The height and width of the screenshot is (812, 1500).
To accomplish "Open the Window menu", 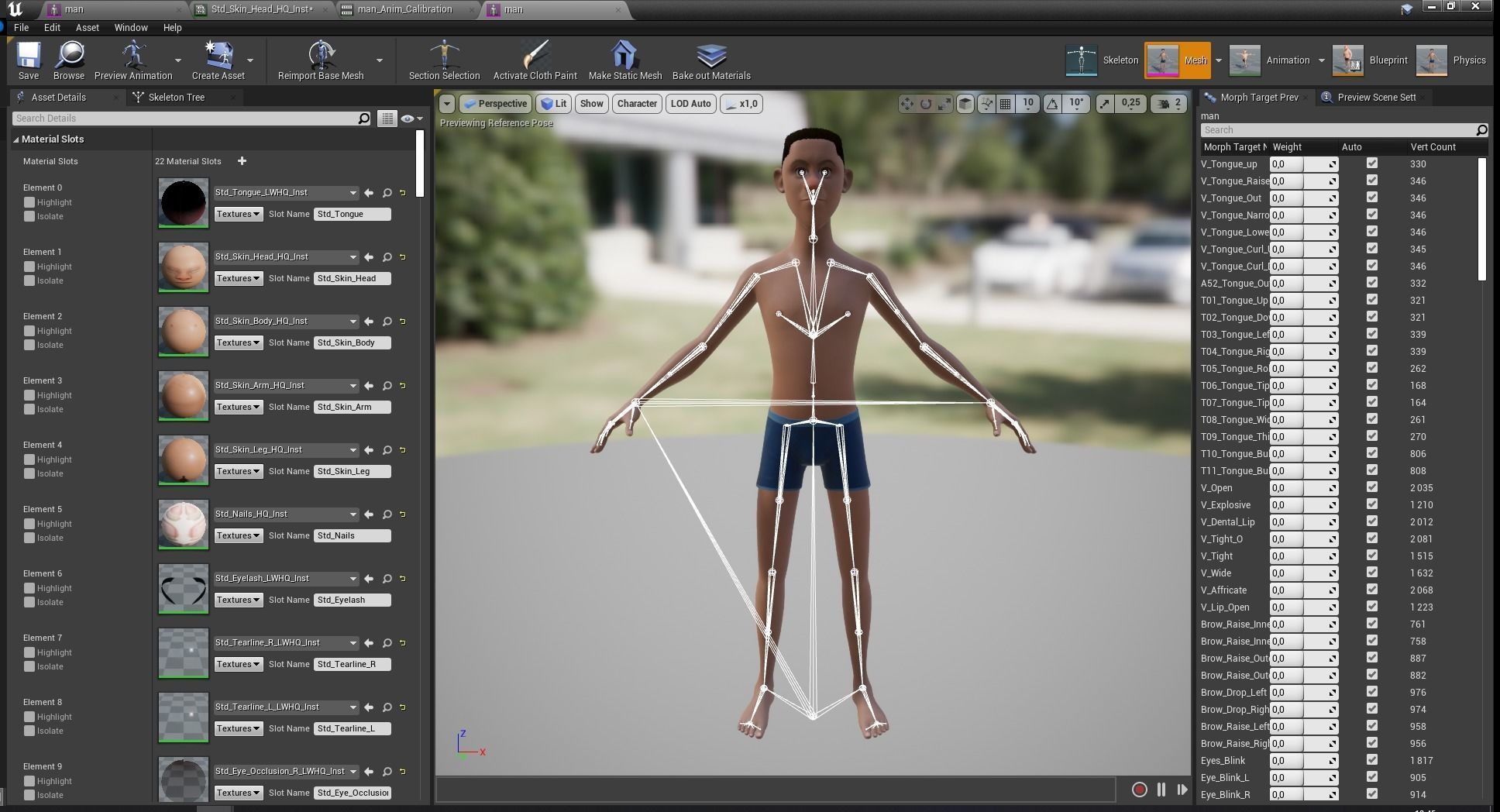I will [131, 27].
